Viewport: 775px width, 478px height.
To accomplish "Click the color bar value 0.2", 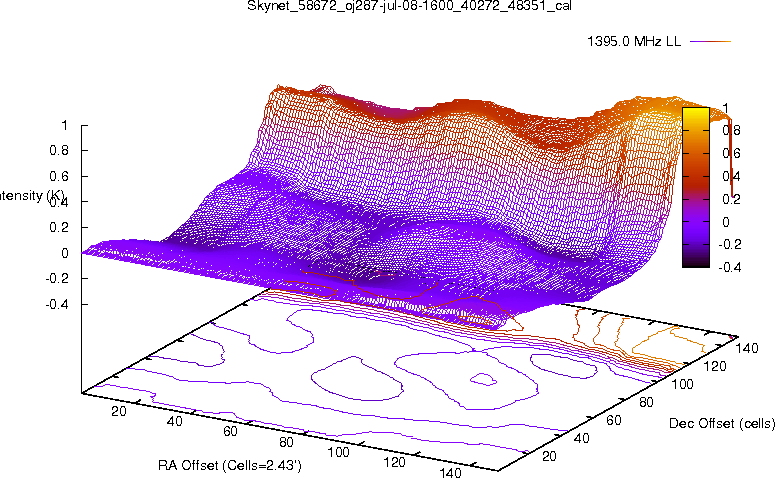I will pyautogui.click(x=731, y=199).
